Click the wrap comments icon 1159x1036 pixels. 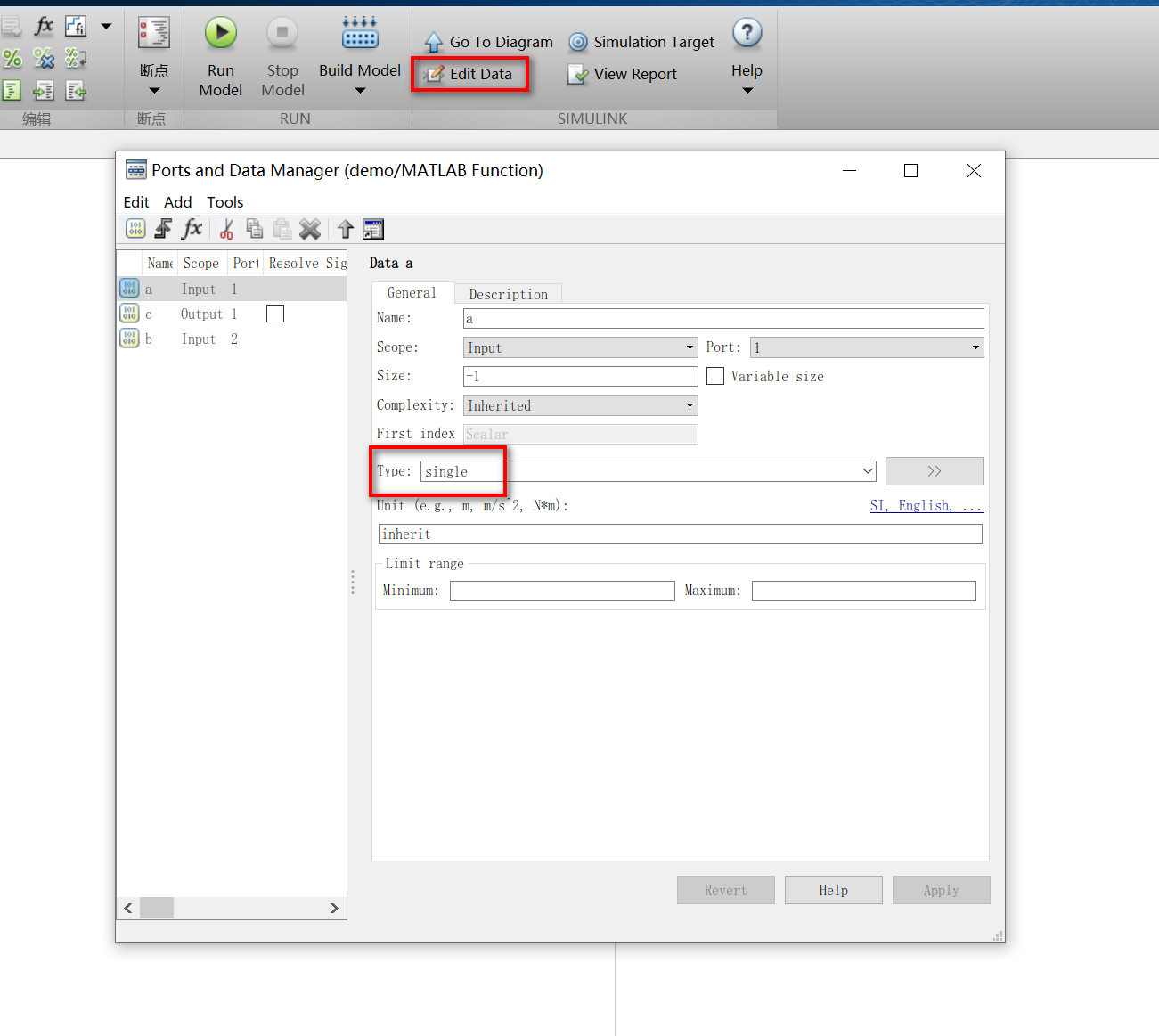tap(76, 59)
